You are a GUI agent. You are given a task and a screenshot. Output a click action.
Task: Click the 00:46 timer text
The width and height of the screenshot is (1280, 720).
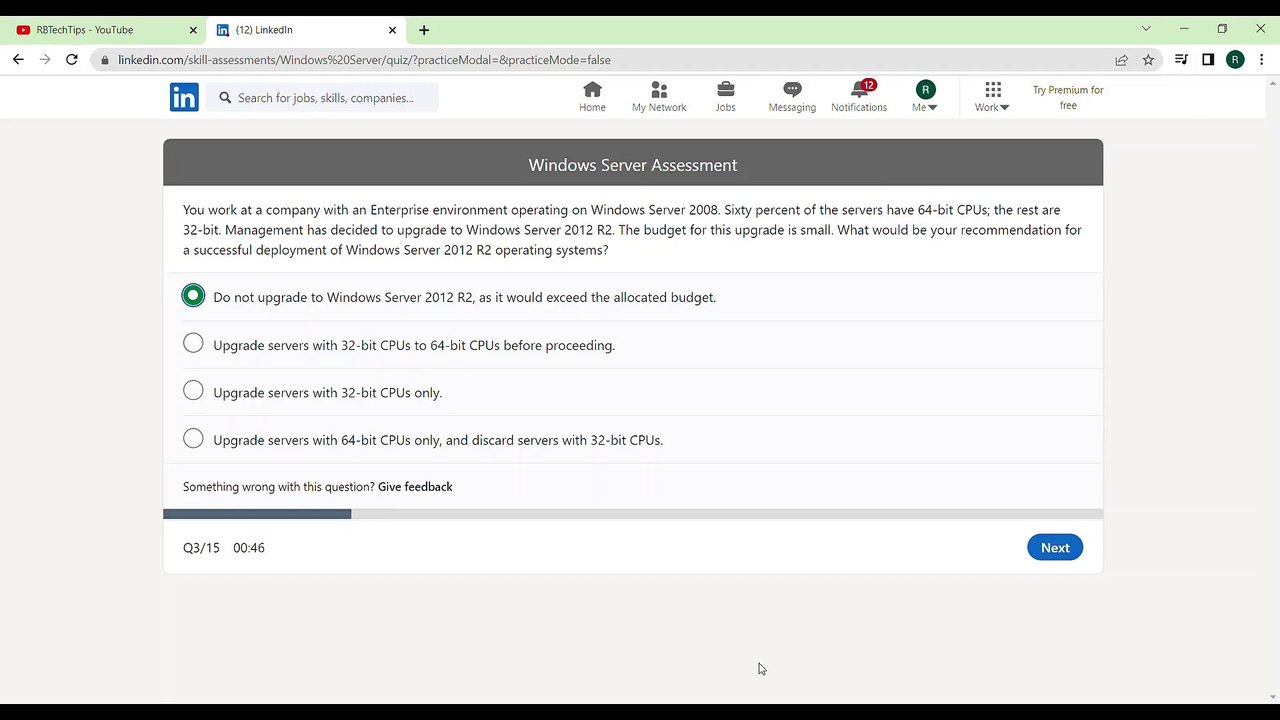click(249, 548)
